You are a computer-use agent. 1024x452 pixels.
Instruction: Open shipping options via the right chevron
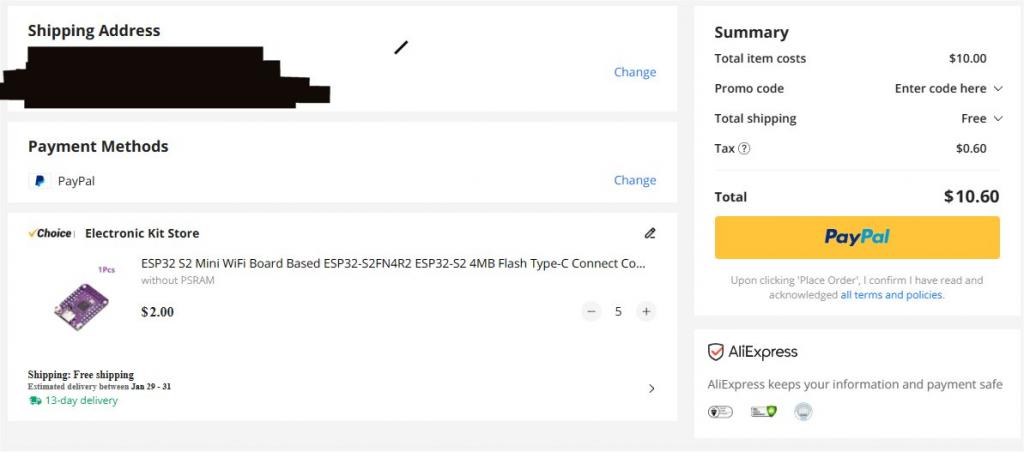coord(652,388)
